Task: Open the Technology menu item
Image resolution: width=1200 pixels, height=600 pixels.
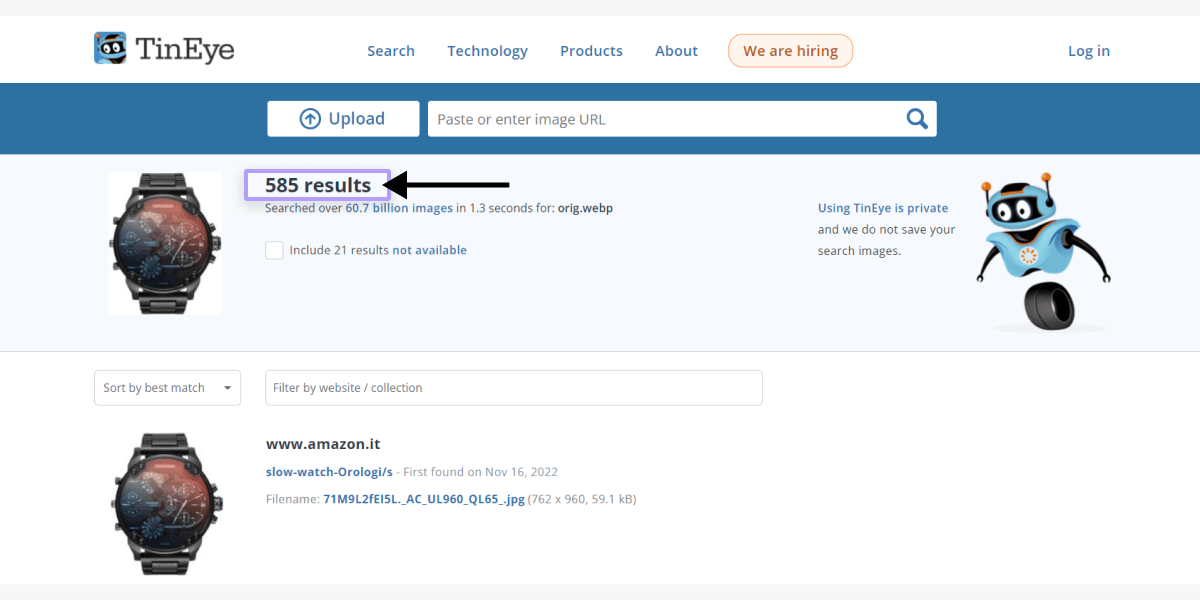Action: click(487, 51)
